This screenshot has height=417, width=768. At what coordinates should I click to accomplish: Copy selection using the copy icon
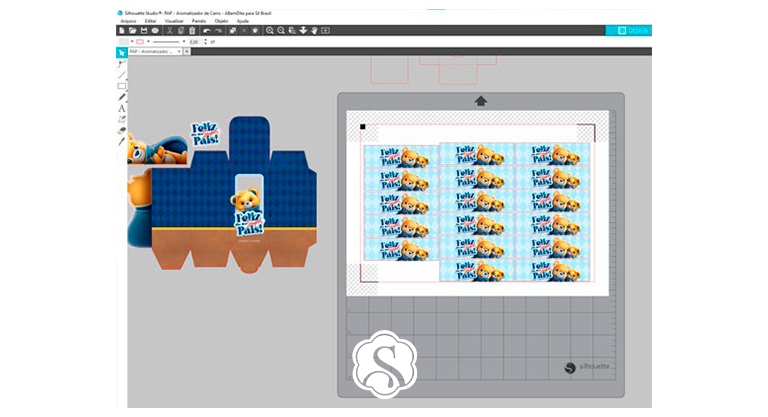pyautogui.click(x=181, y=30)
